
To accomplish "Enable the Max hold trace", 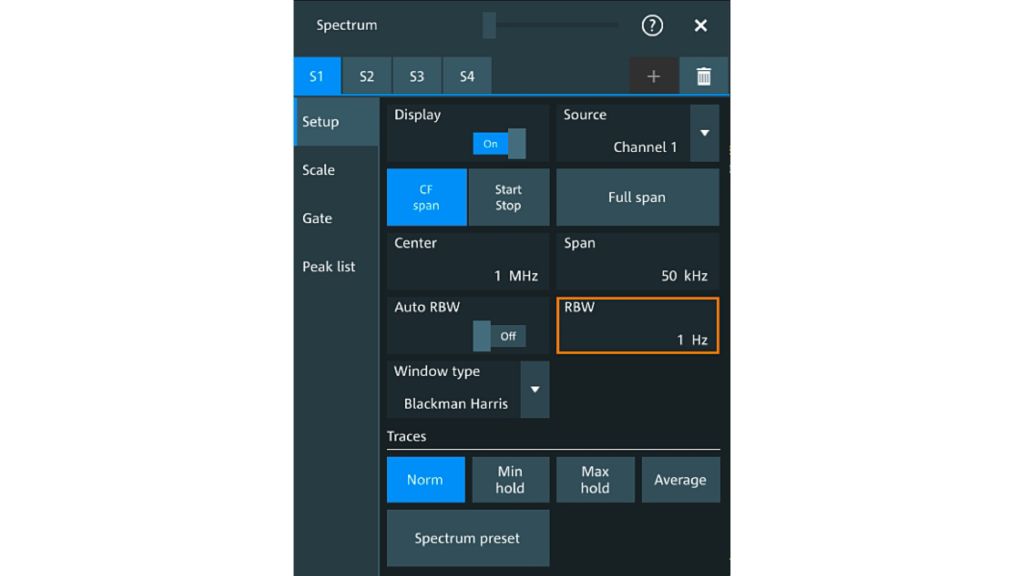I will [x=595, y=480].
